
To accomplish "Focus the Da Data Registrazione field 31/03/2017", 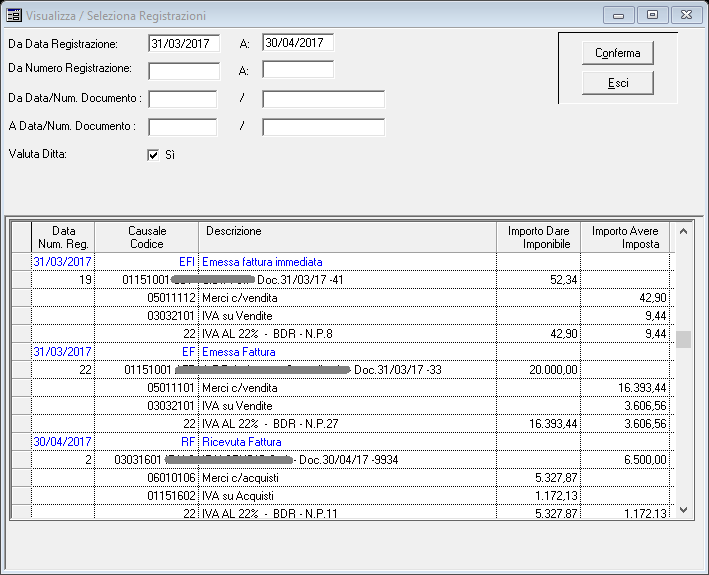I will click(184, 43).
